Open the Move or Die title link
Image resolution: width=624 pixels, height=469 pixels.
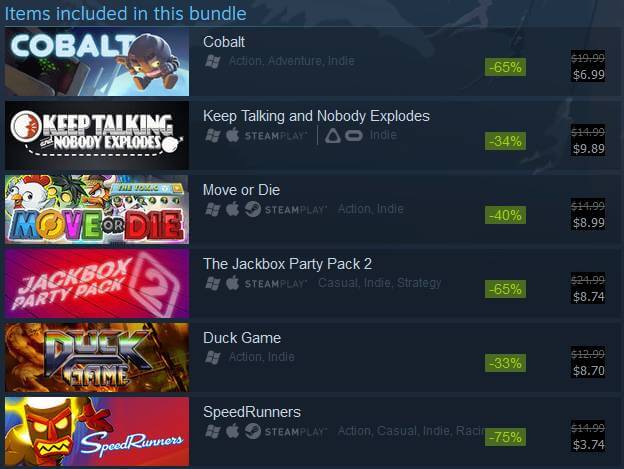pos(241,190)
